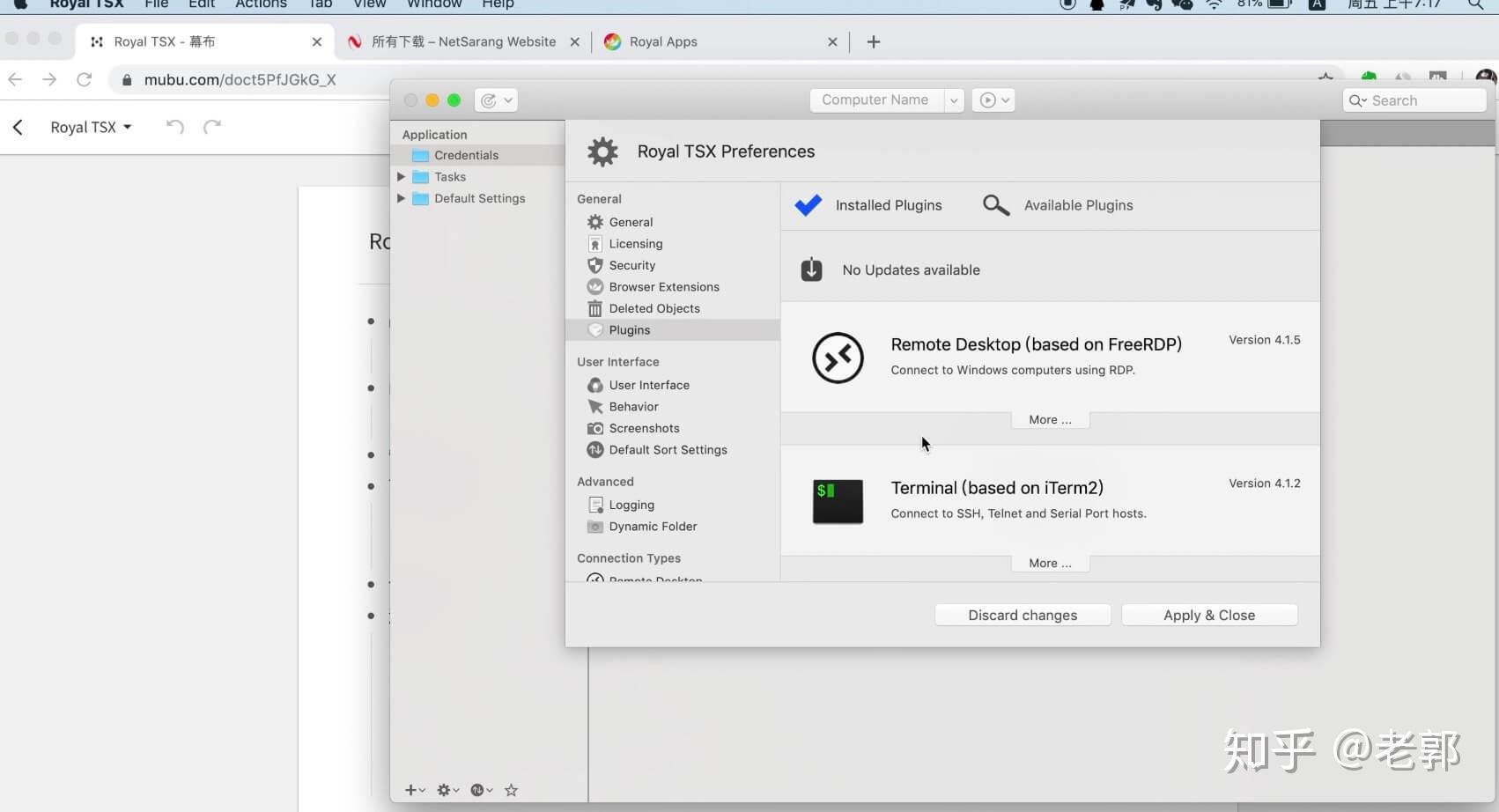Select the Licensing settings icon
The width and height of the screenshot is (1499, 812).
(x=595, y=243)
